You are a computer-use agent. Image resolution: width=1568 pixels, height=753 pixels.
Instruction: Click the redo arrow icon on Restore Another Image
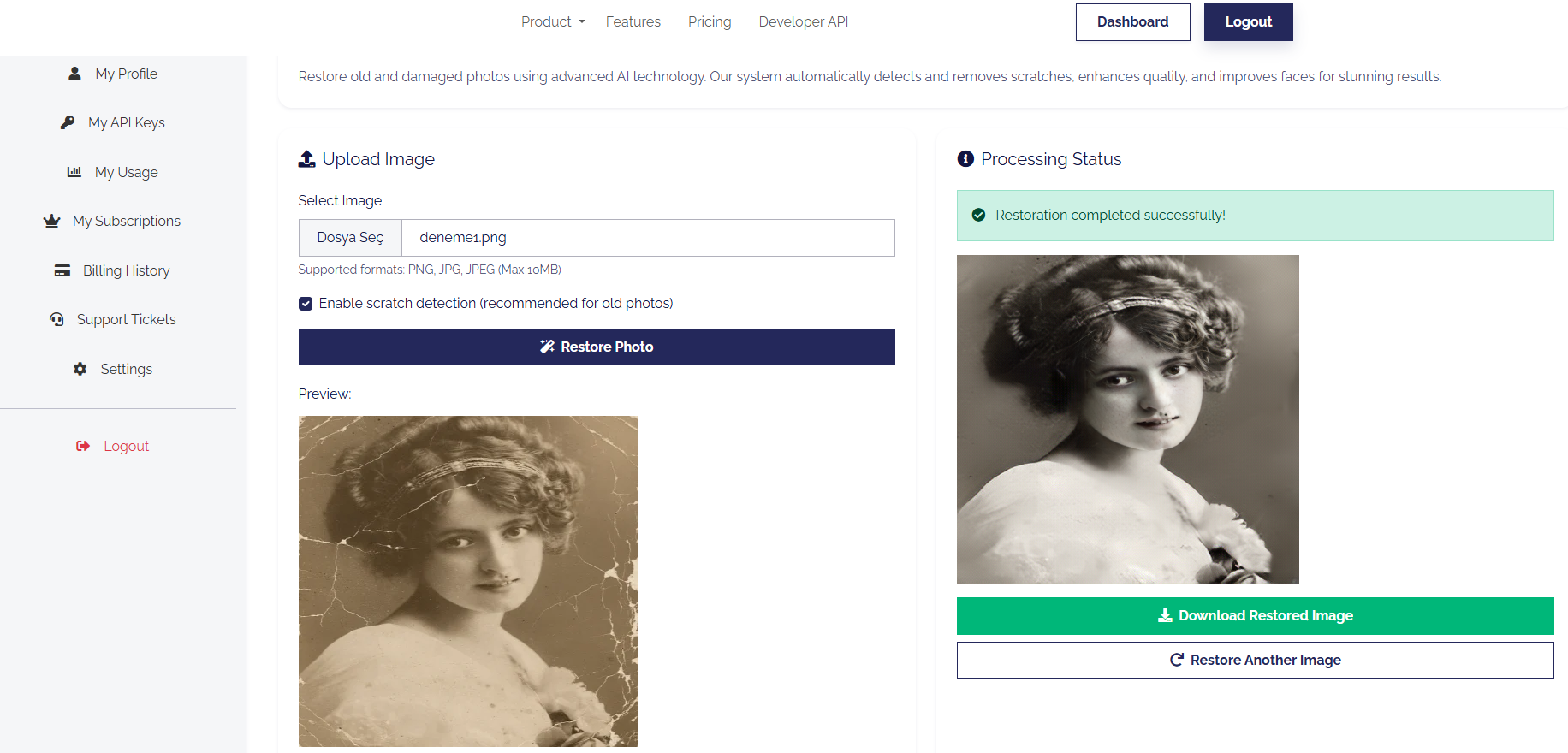(x=1177, y=660)
